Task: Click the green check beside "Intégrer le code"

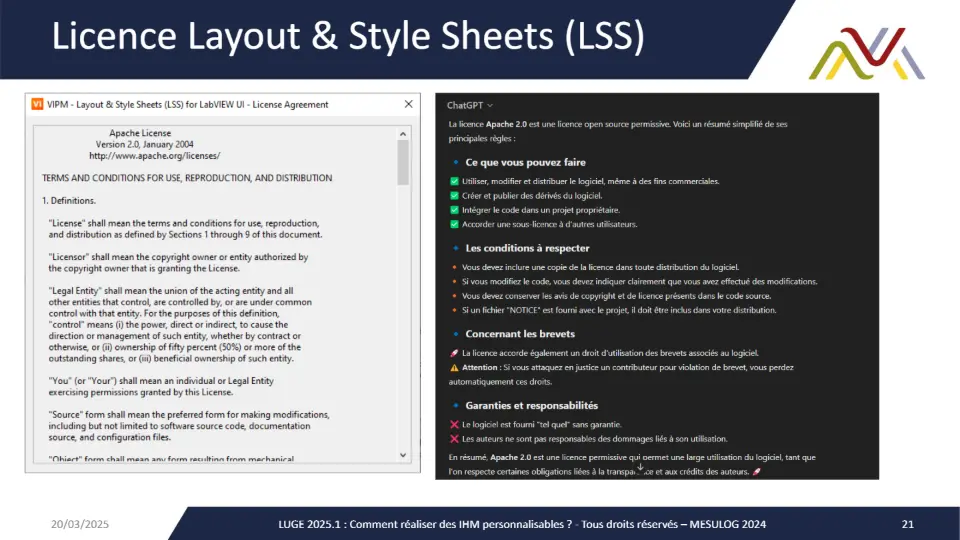Action: [454, 210]
